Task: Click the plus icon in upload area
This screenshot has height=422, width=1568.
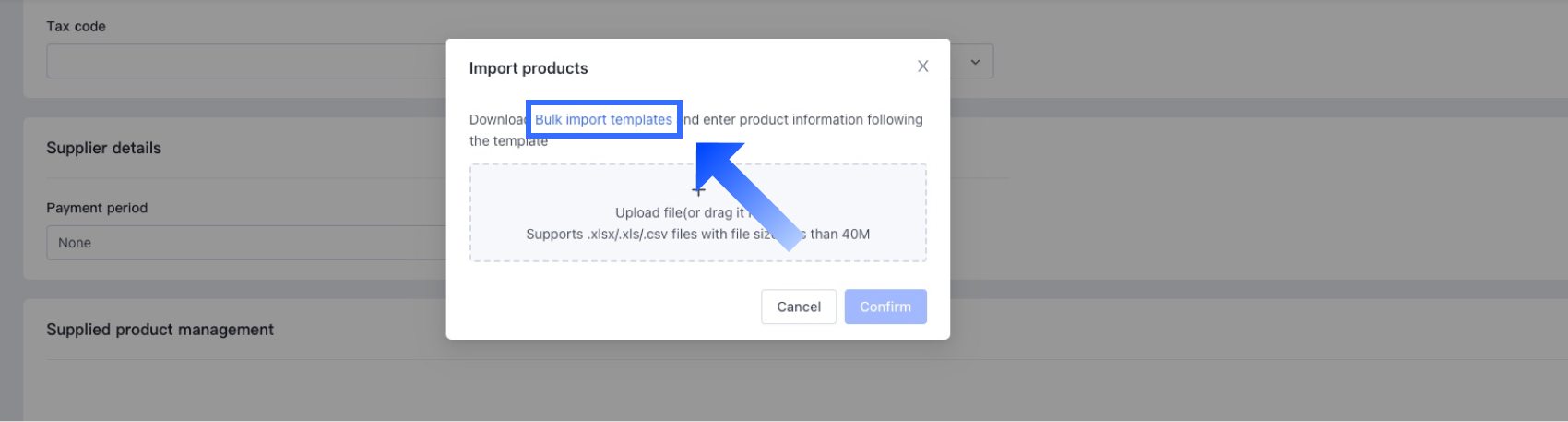Action: click(x=698, y=191)
